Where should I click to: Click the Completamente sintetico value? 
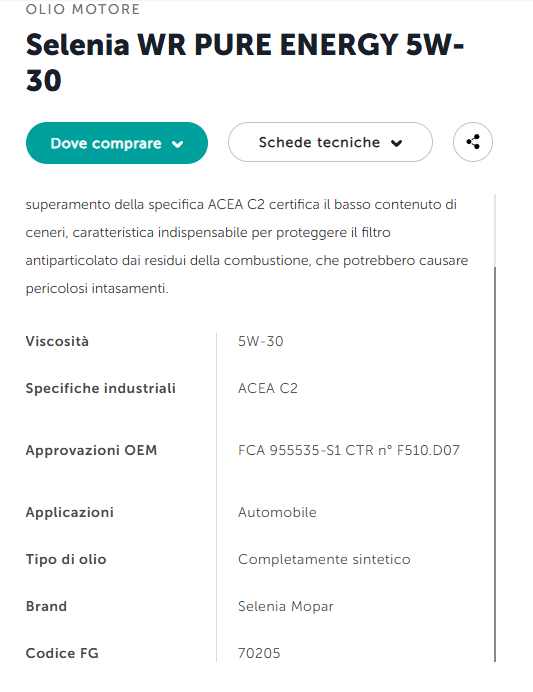tap(324, 559)
